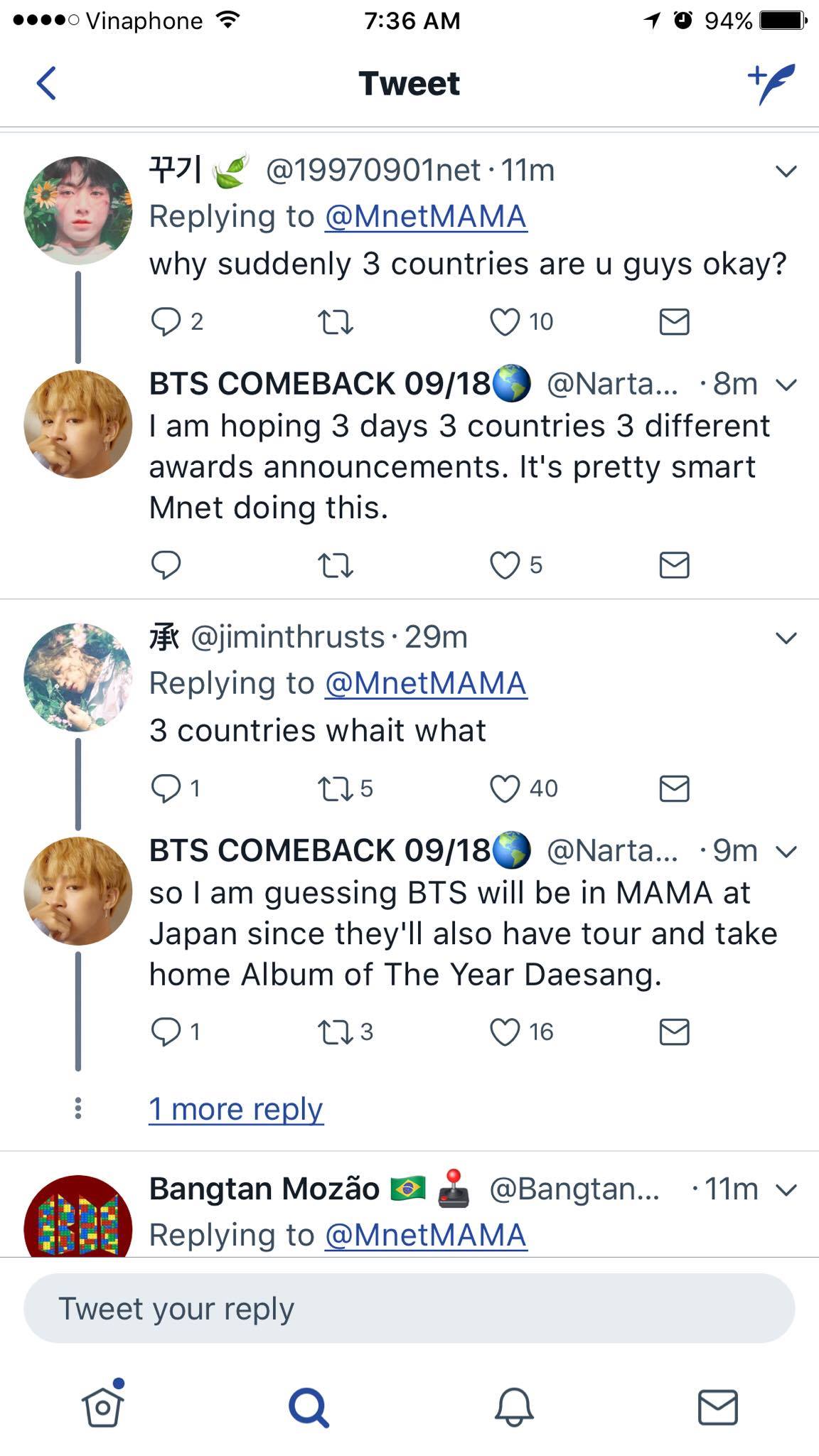819x1456 pixels.
Task: Open the Notifications bell tab
Action: click(x=513, y=1406)
